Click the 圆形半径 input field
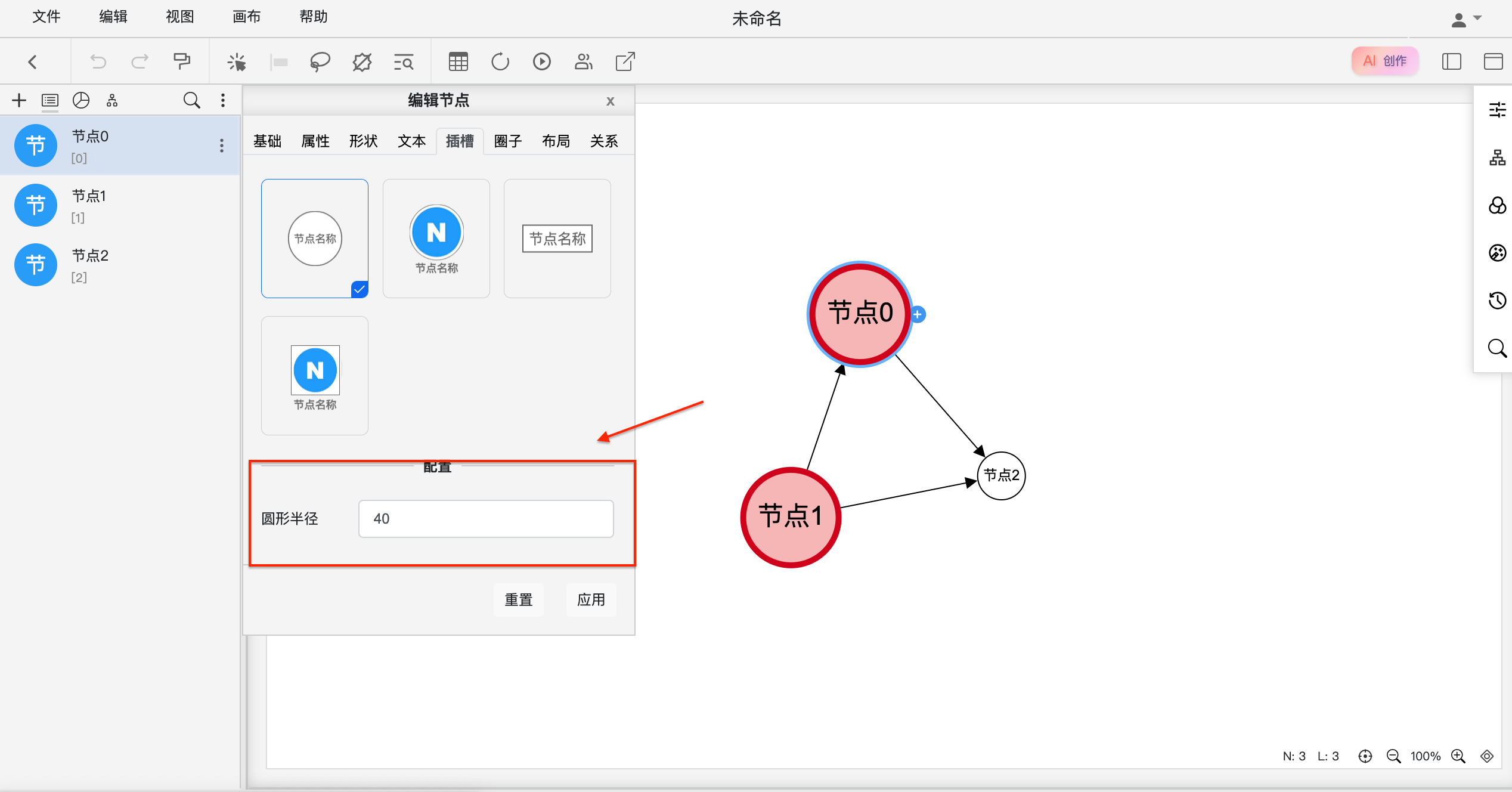The image size is (1512, 792). tap(486, 519)
